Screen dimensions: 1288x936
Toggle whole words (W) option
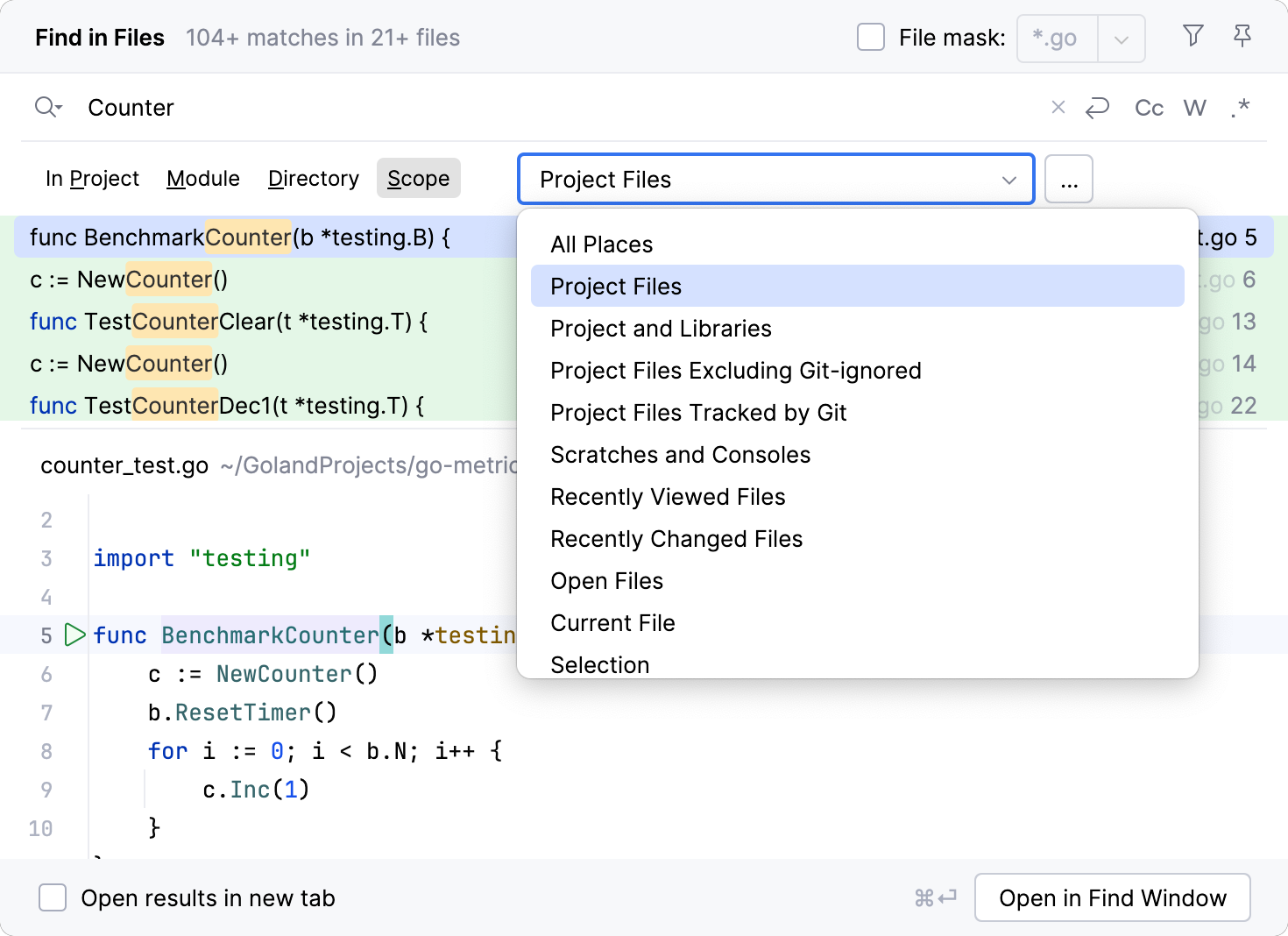[x=1194, y=108]
